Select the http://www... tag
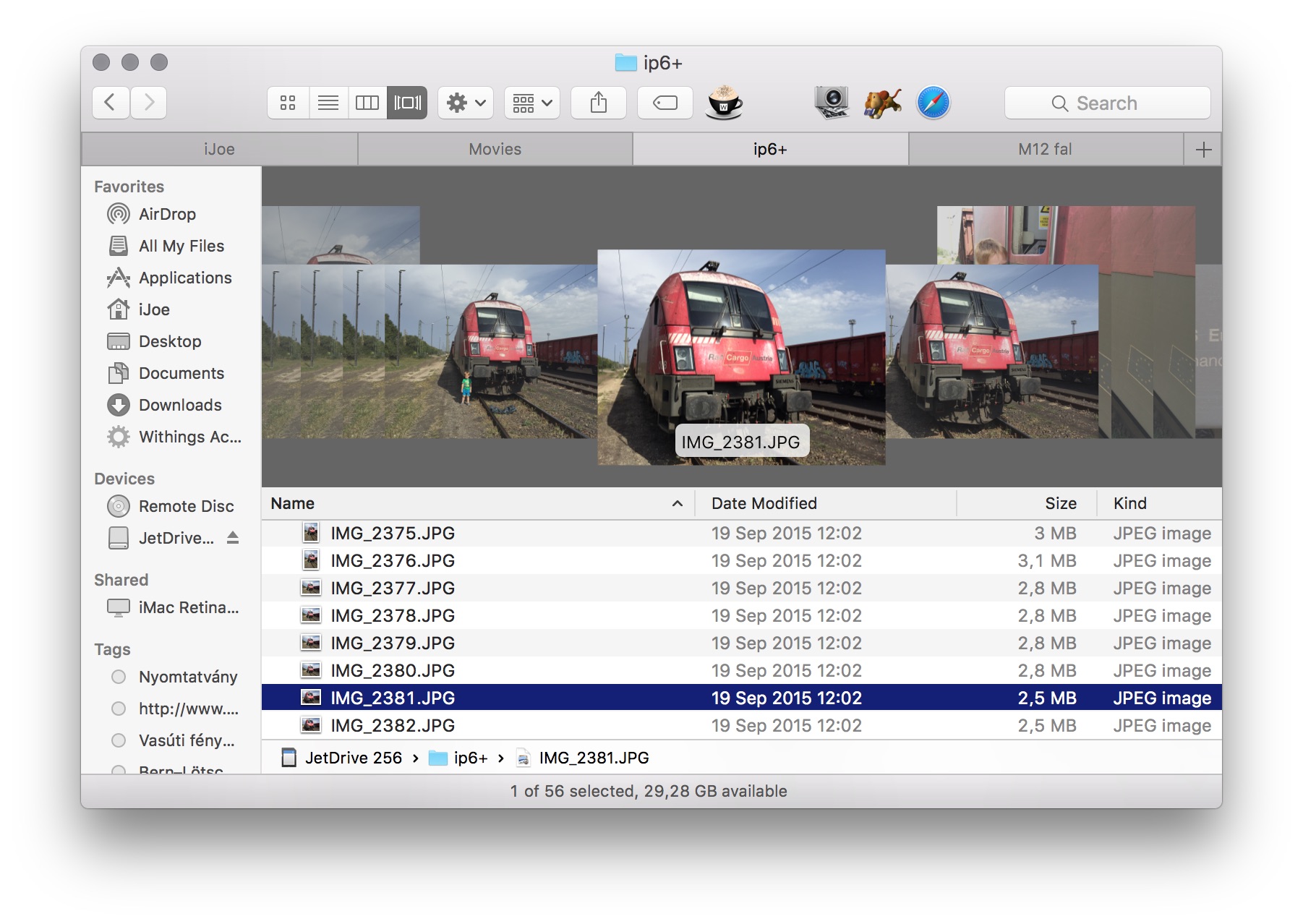 pos(174,709)
